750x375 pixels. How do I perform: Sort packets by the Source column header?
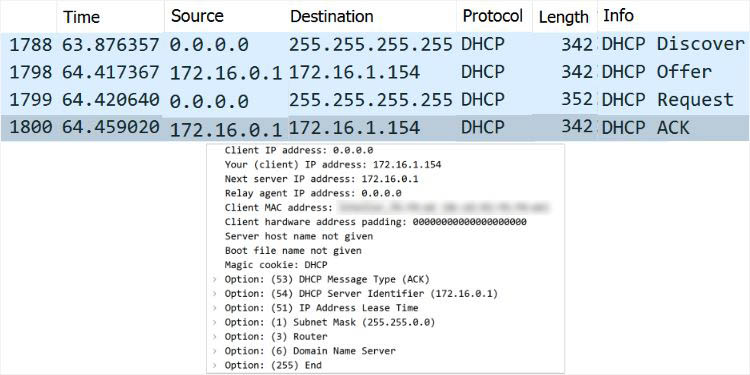pyautogui.click(x=197, y=16)
